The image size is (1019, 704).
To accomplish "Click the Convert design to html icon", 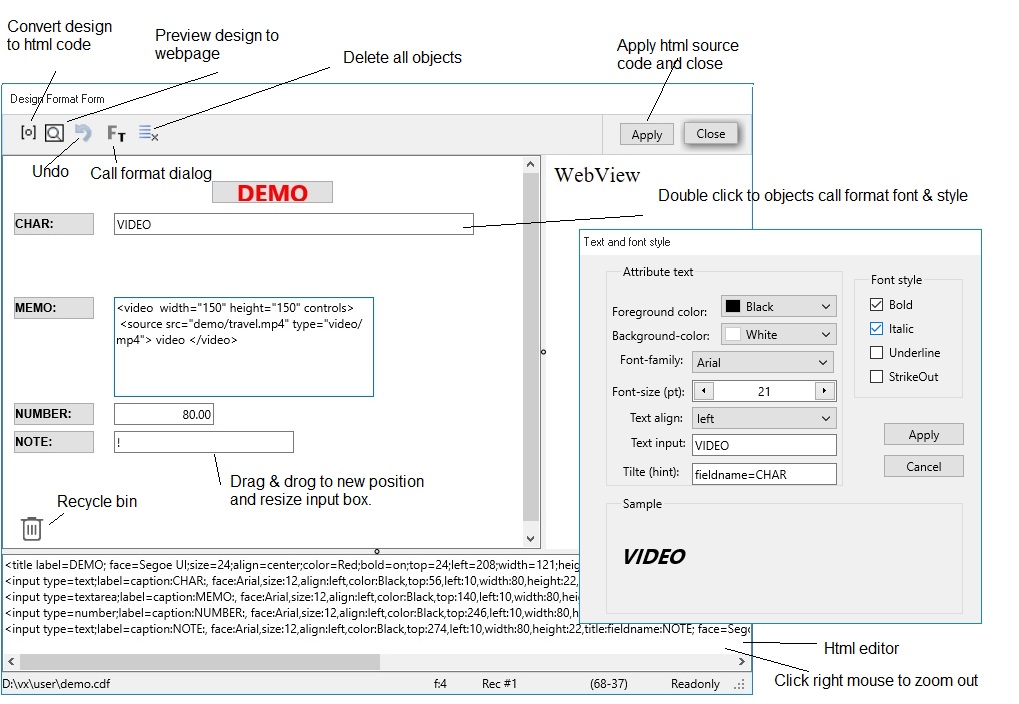I will click(28, 132).
